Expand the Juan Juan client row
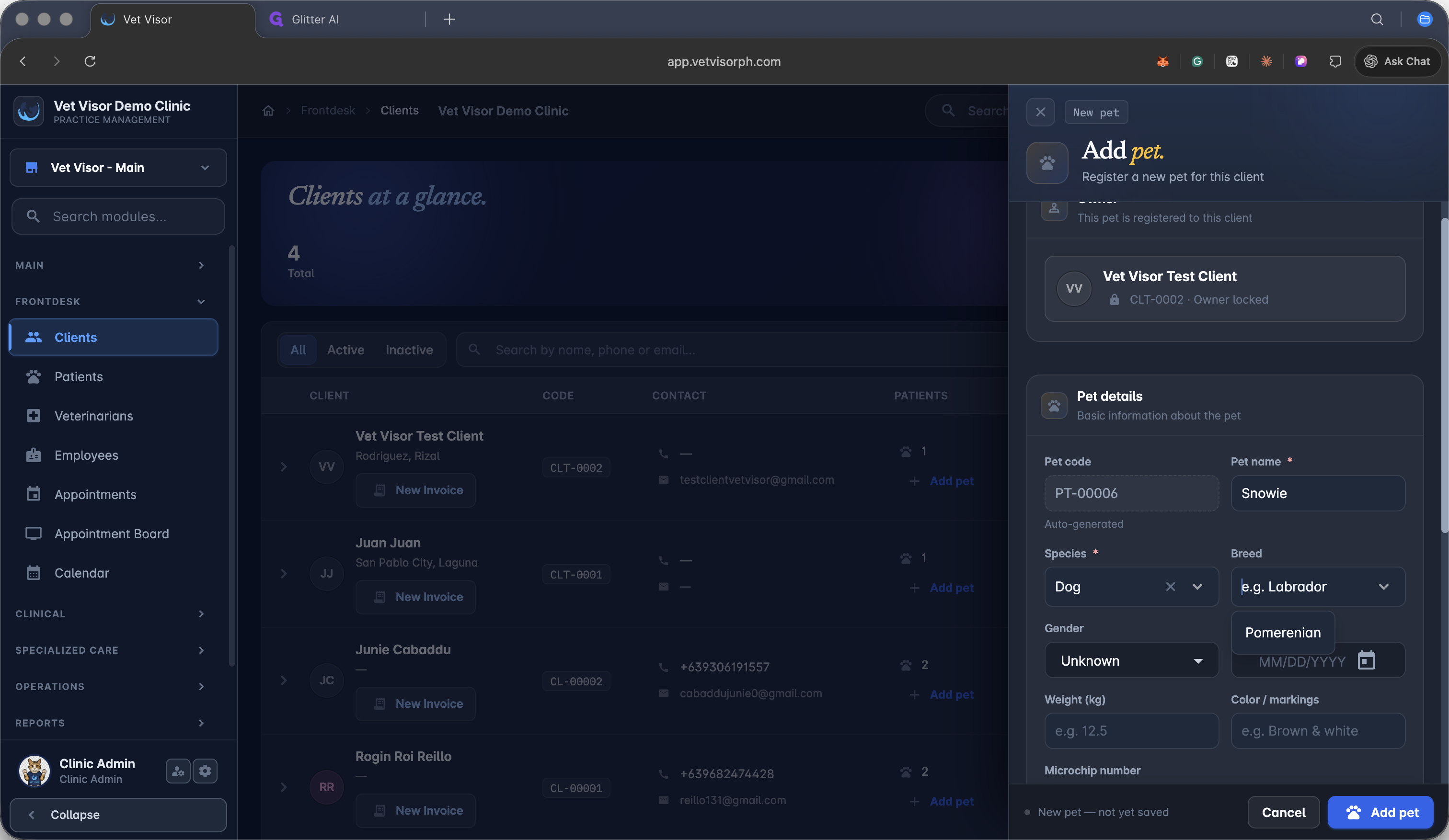Screen dimensions: 1449x840 [284, 574]
